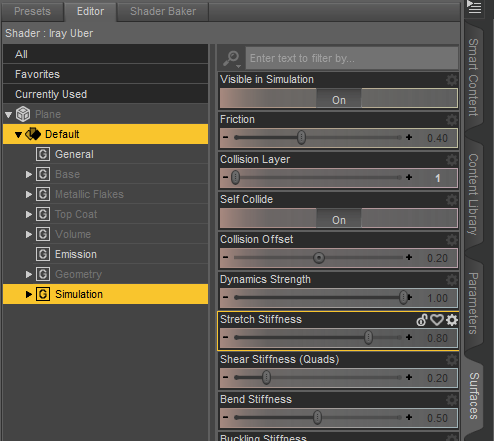Expand the Geometry group
Screen dimensions: 494x441
29,274
